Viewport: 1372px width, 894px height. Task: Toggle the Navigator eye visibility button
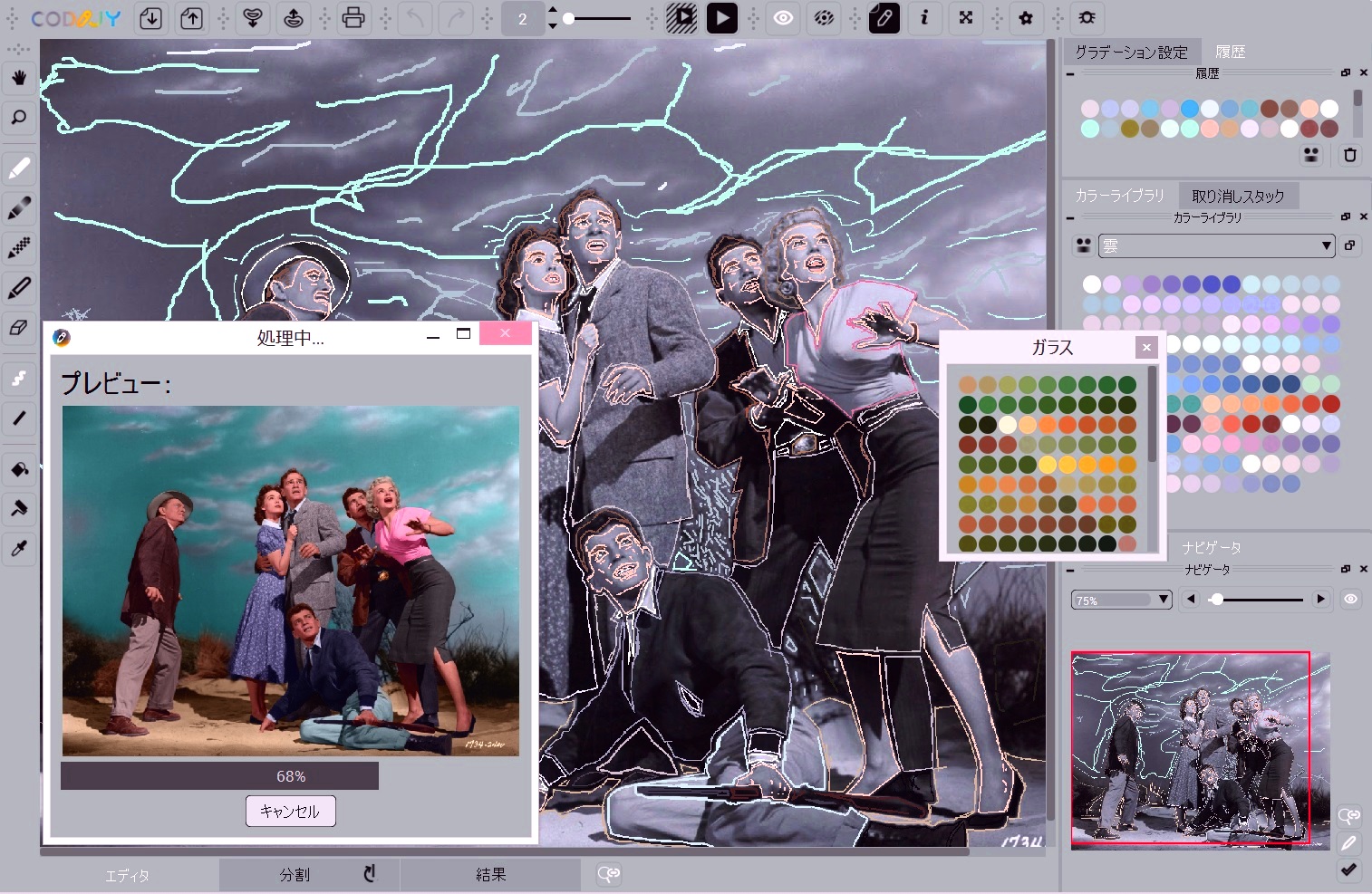(x=1350, y=600)
